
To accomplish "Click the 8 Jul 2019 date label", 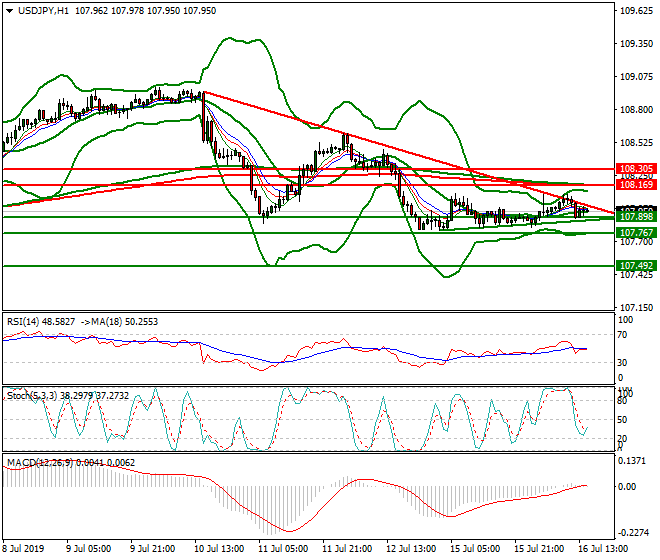I will (24, 549).
